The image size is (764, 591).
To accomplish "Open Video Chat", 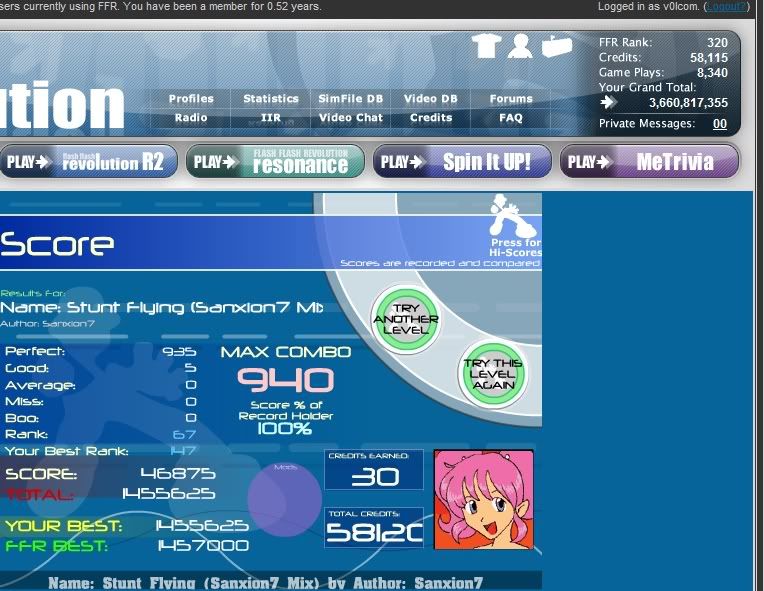I will (351, 118).
